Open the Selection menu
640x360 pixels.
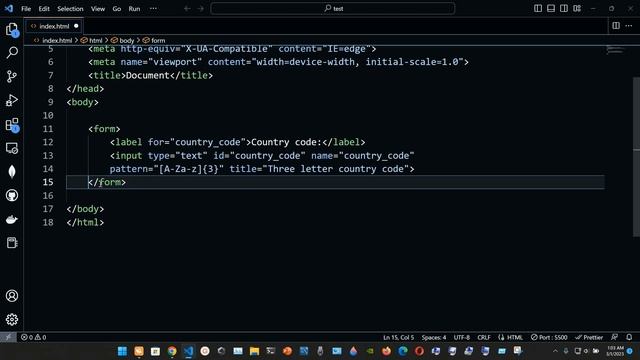(x=70, y=9)
